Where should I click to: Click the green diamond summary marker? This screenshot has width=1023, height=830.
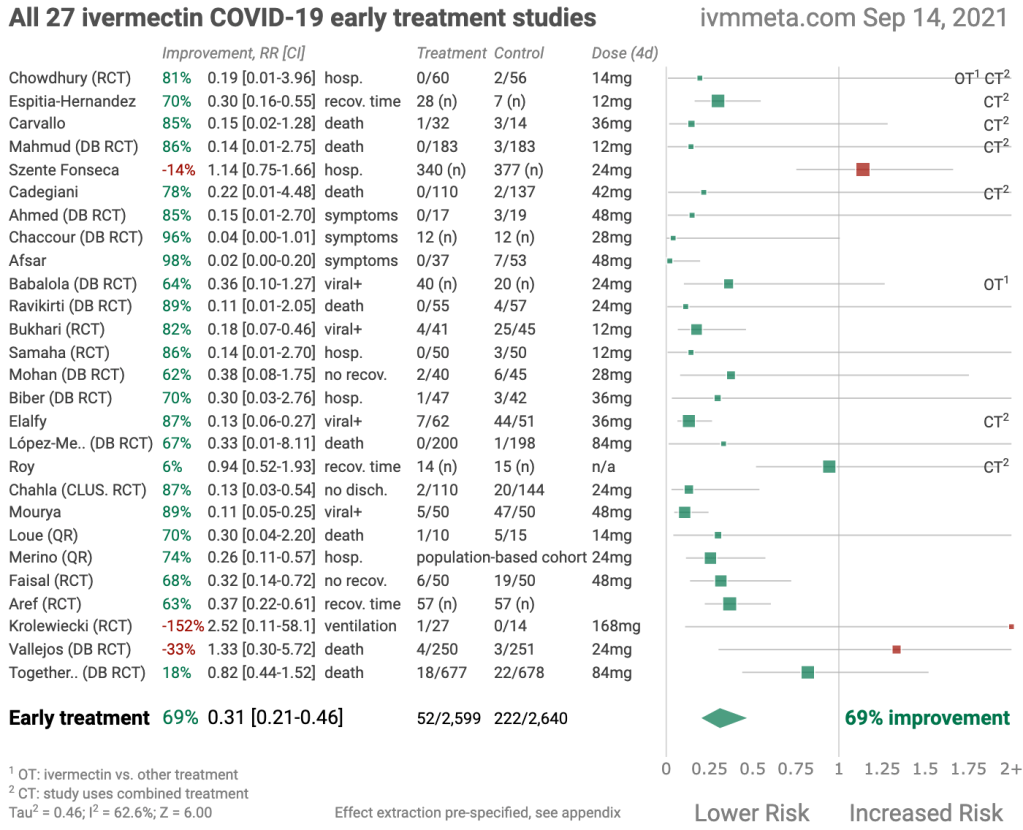click(724, 717)
